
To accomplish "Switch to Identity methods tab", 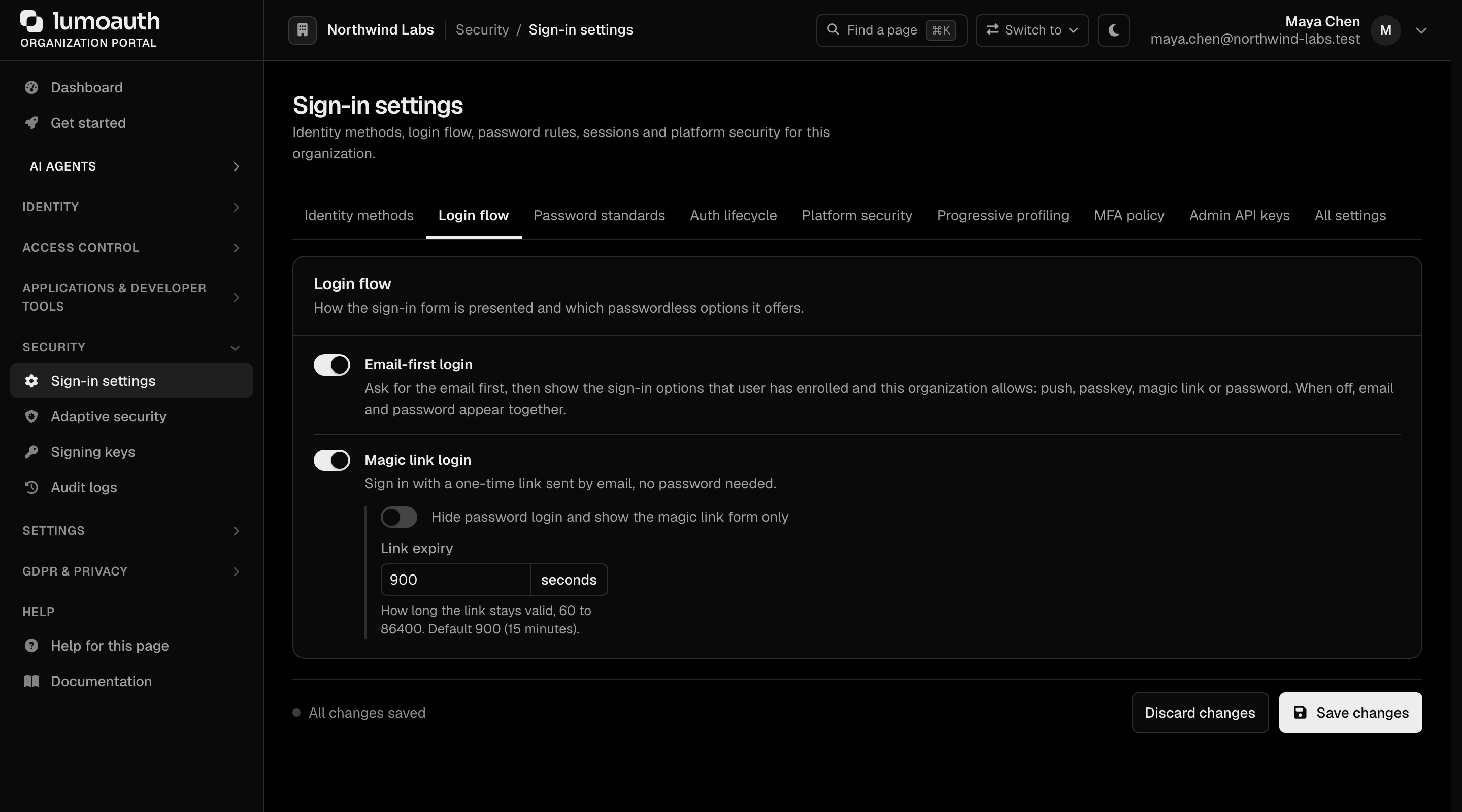I will click(359, 216).
